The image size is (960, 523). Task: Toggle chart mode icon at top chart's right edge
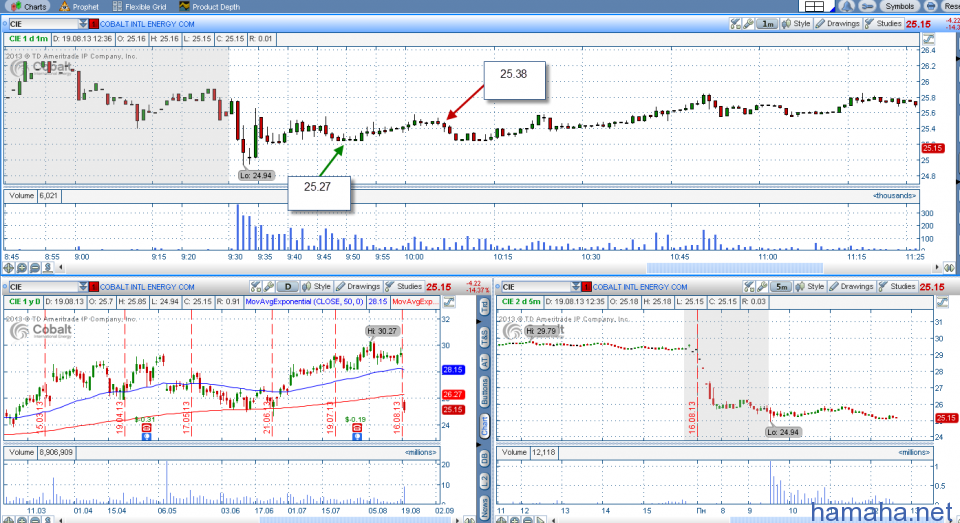(x=929, y=39)
